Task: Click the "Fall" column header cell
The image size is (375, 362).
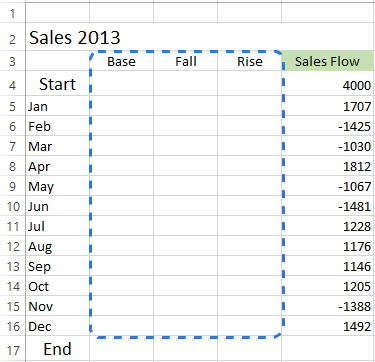Action: tap(185, 61)
